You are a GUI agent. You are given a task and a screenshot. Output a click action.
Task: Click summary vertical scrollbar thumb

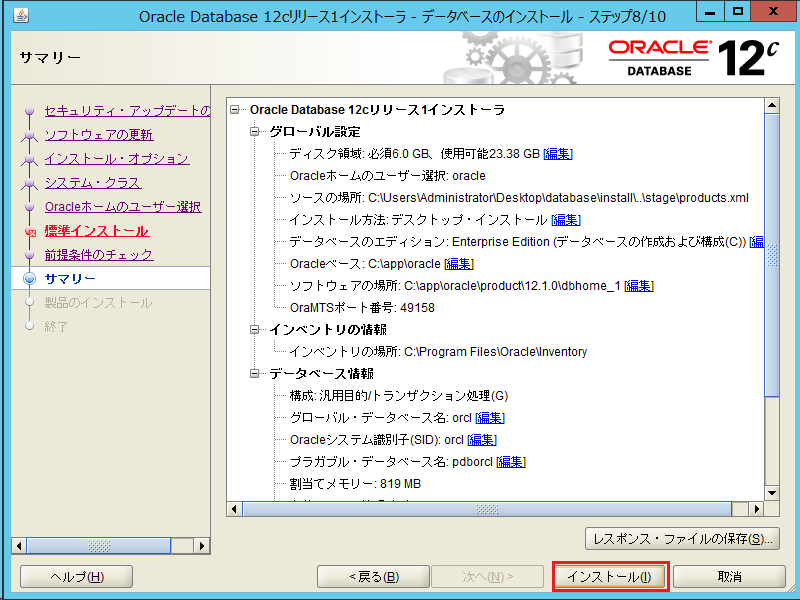pos(772,255)
